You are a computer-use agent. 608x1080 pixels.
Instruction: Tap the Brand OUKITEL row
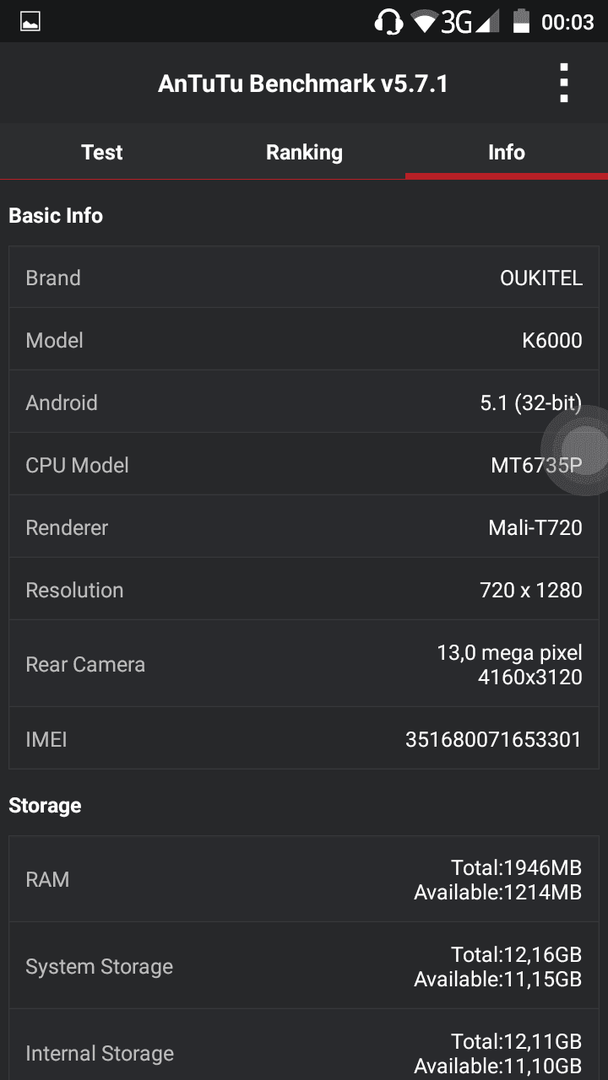pyautogui.click(x=304, y=278)
